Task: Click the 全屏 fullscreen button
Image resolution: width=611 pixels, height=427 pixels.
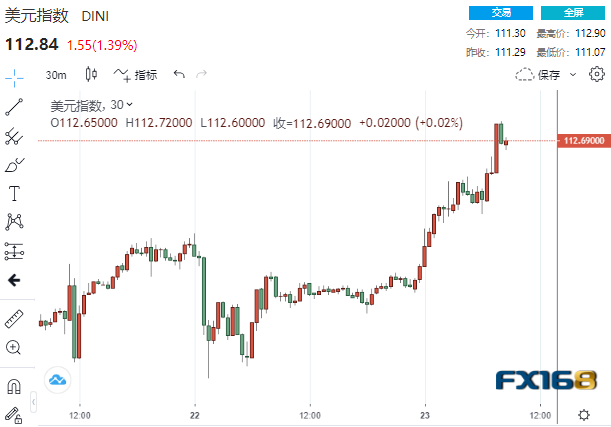Action: pos(573,13)
